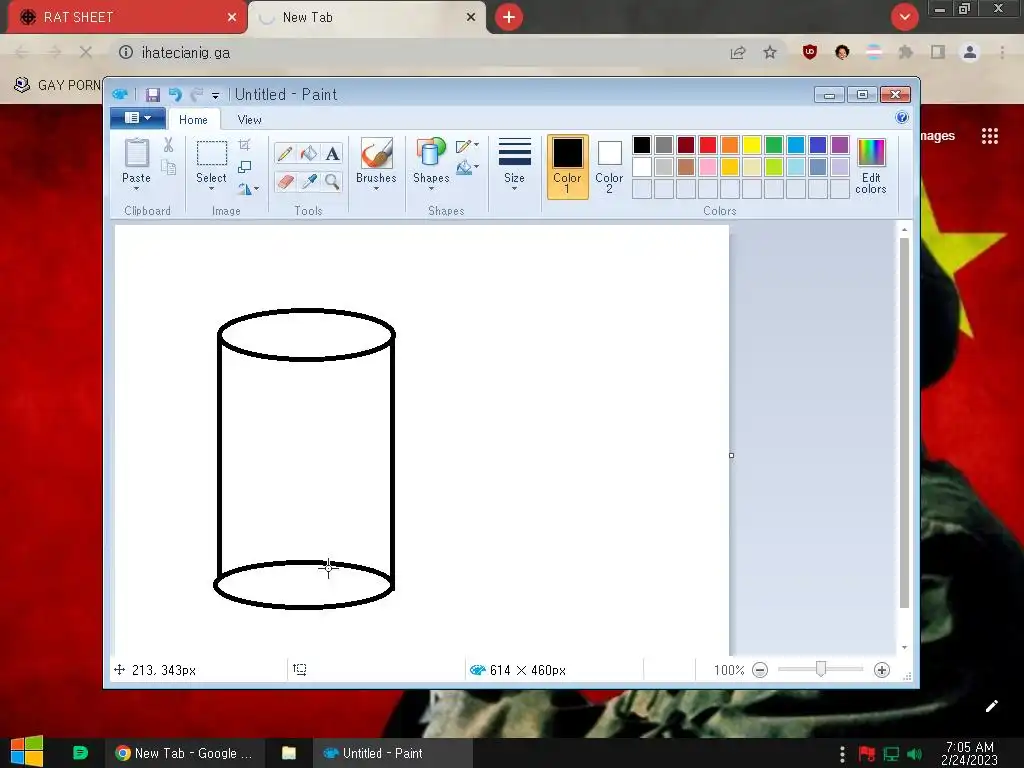Click the volume speaker tray icon
Viewport: 1024px width, 768px height.
pyautogui.click(x=914, y=754)
